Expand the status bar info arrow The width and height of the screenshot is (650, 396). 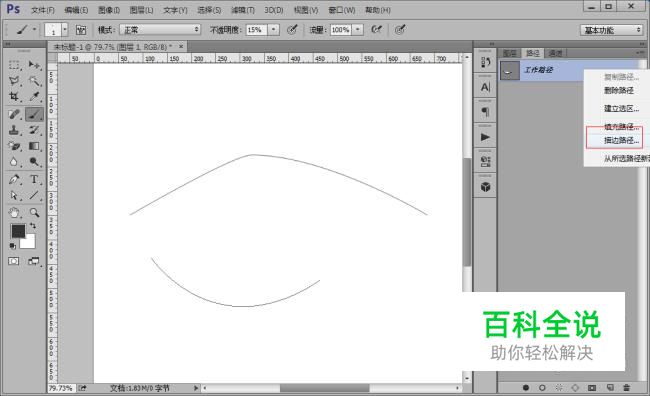pos(196,388)
